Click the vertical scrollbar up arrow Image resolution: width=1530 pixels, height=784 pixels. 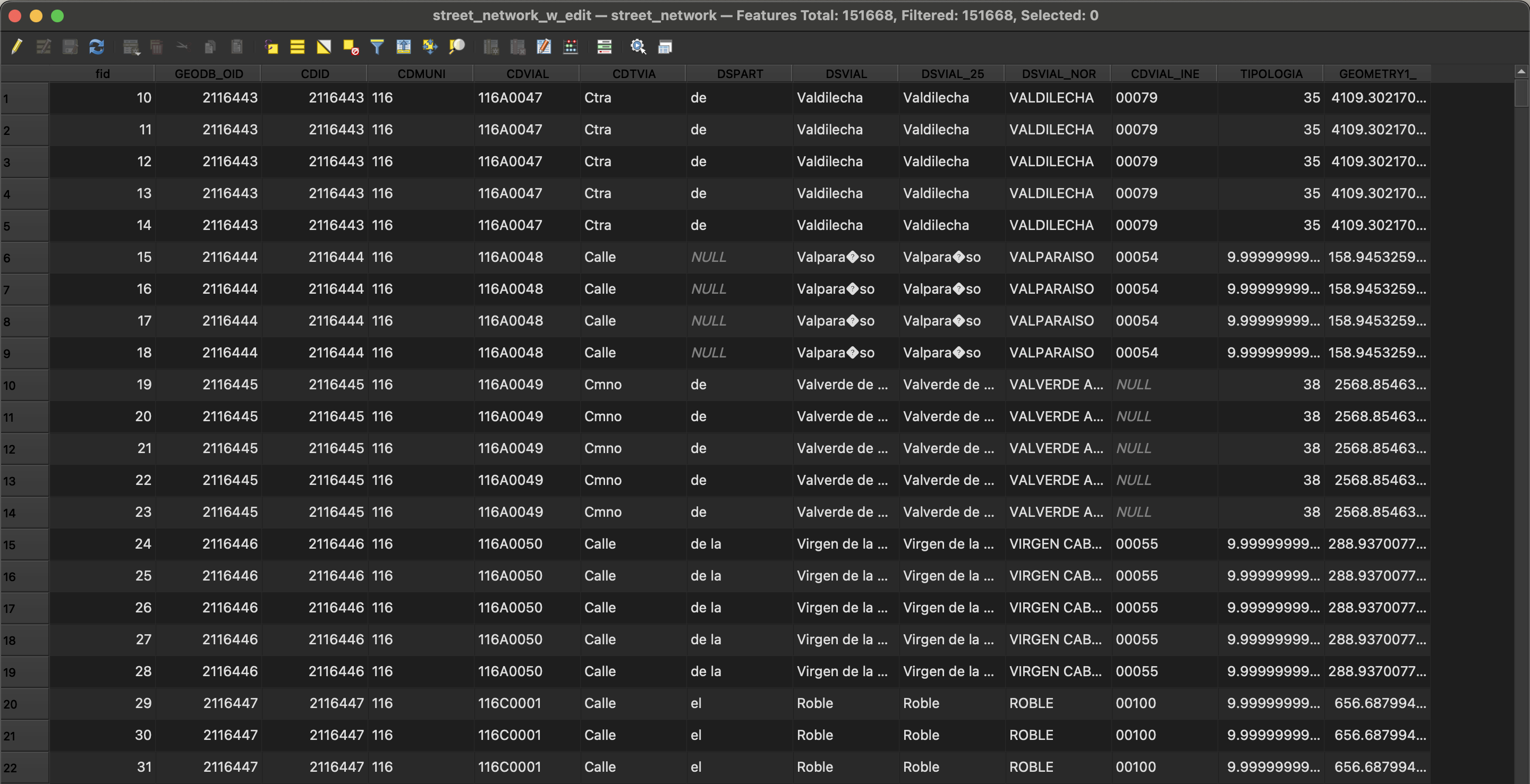(1520, 72)
